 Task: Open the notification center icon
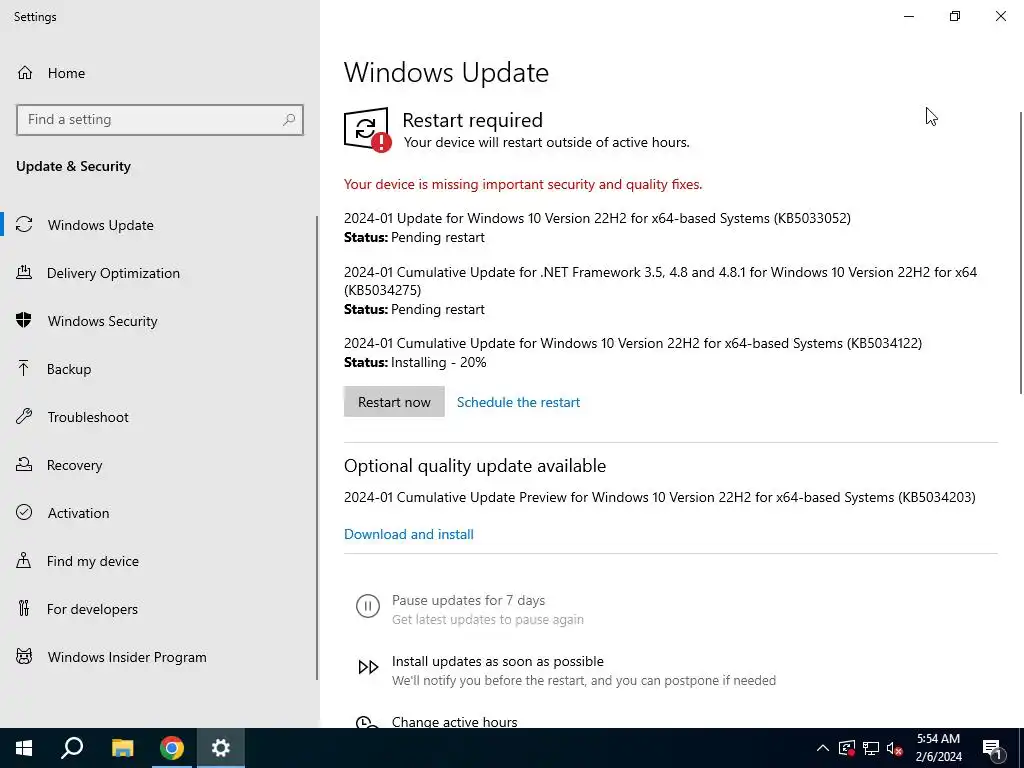pos(992,749)
